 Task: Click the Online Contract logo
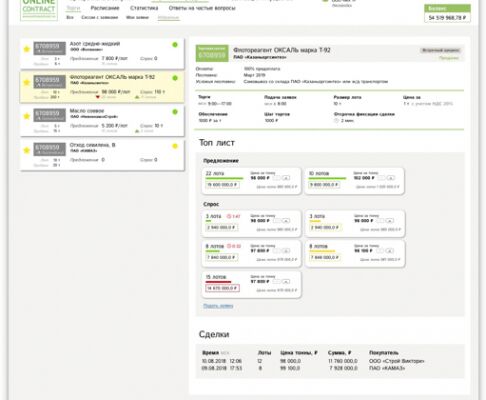(x=39, y=9)
